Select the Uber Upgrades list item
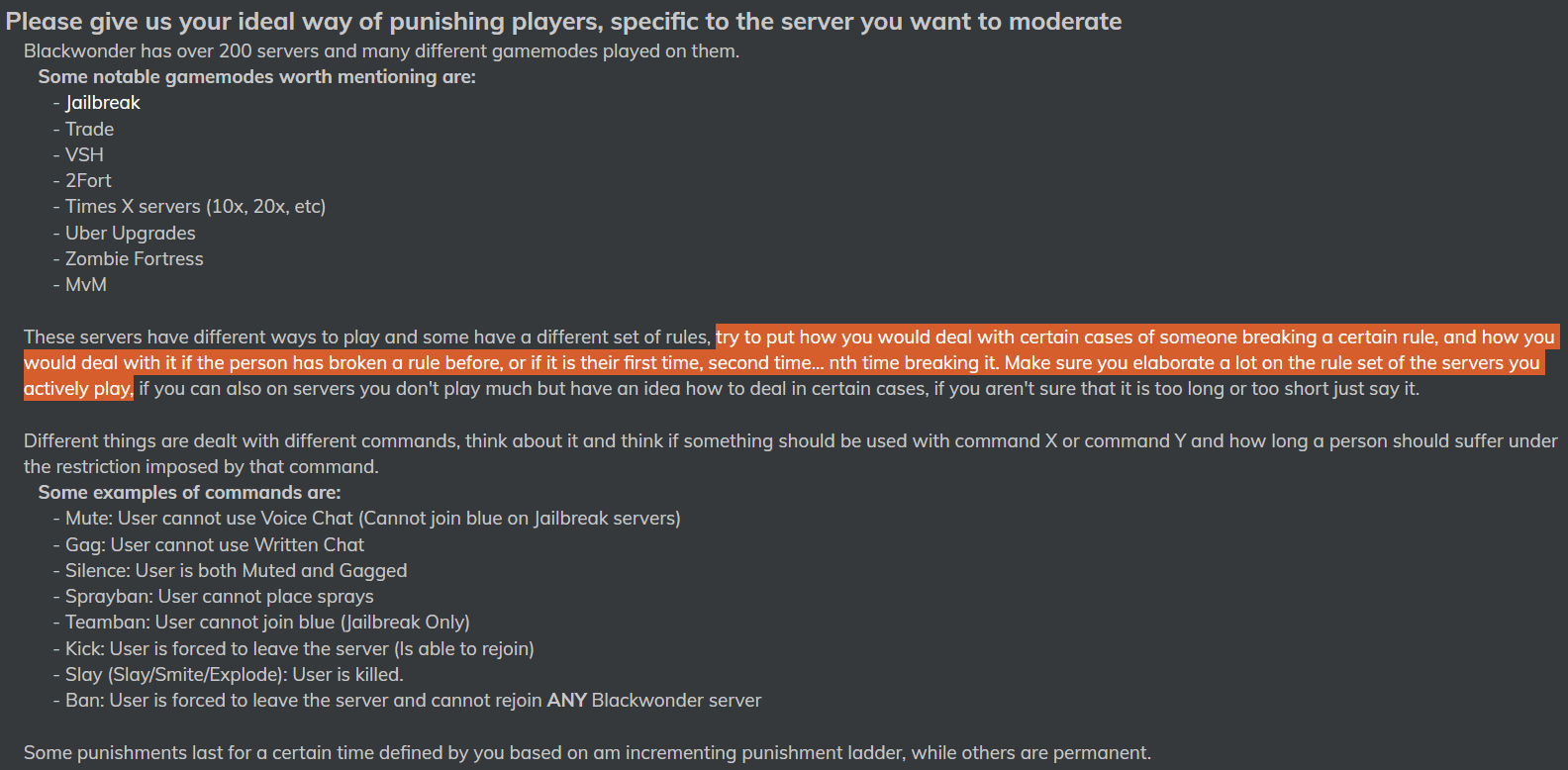The width and height of the screenshot is (1568, 770). click(x=125, y=233)
